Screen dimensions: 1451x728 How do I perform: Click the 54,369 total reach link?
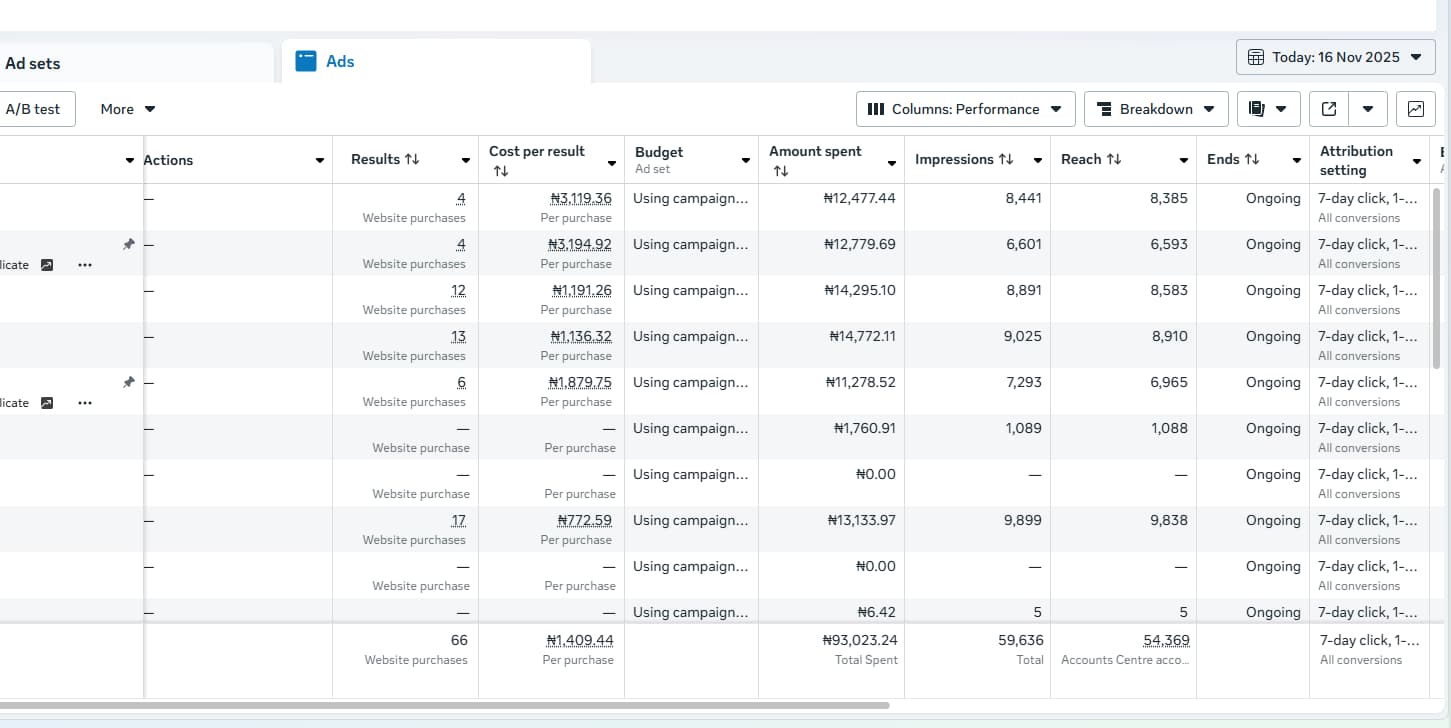pos(1166,640)
